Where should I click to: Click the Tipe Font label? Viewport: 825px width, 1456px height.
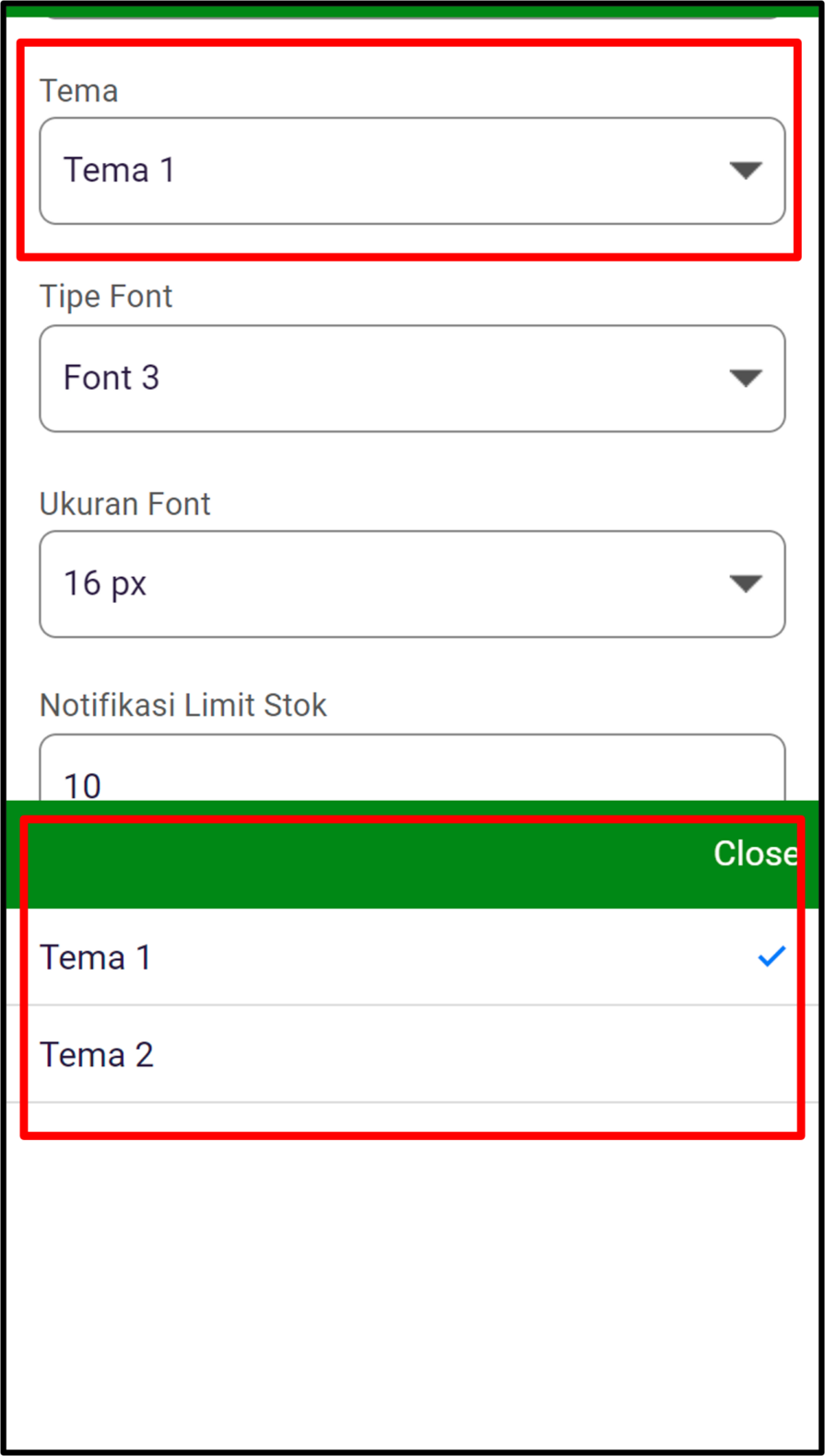coord(105,296)
